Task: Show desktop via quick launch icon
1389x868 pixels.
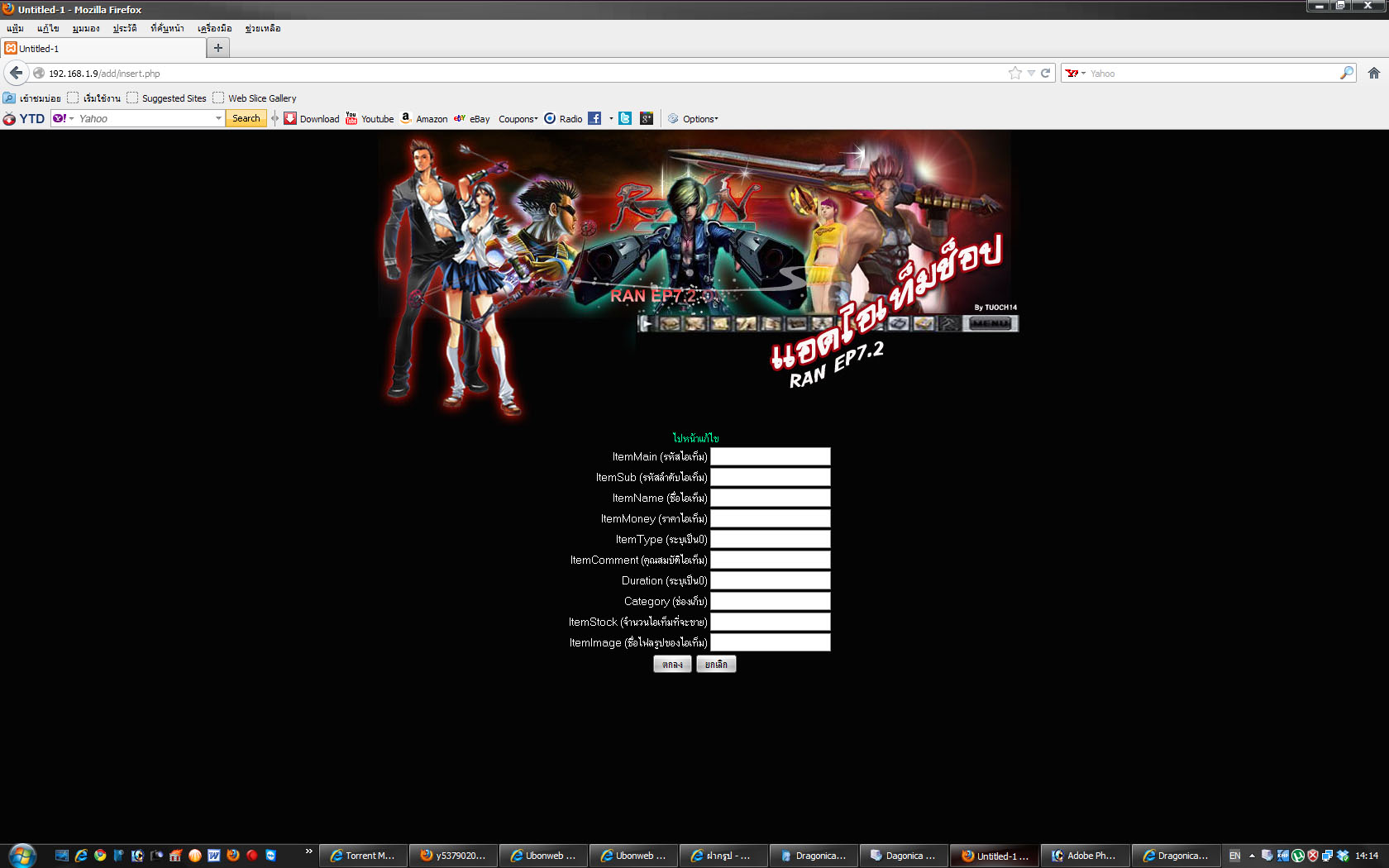Action: point(62,856)
